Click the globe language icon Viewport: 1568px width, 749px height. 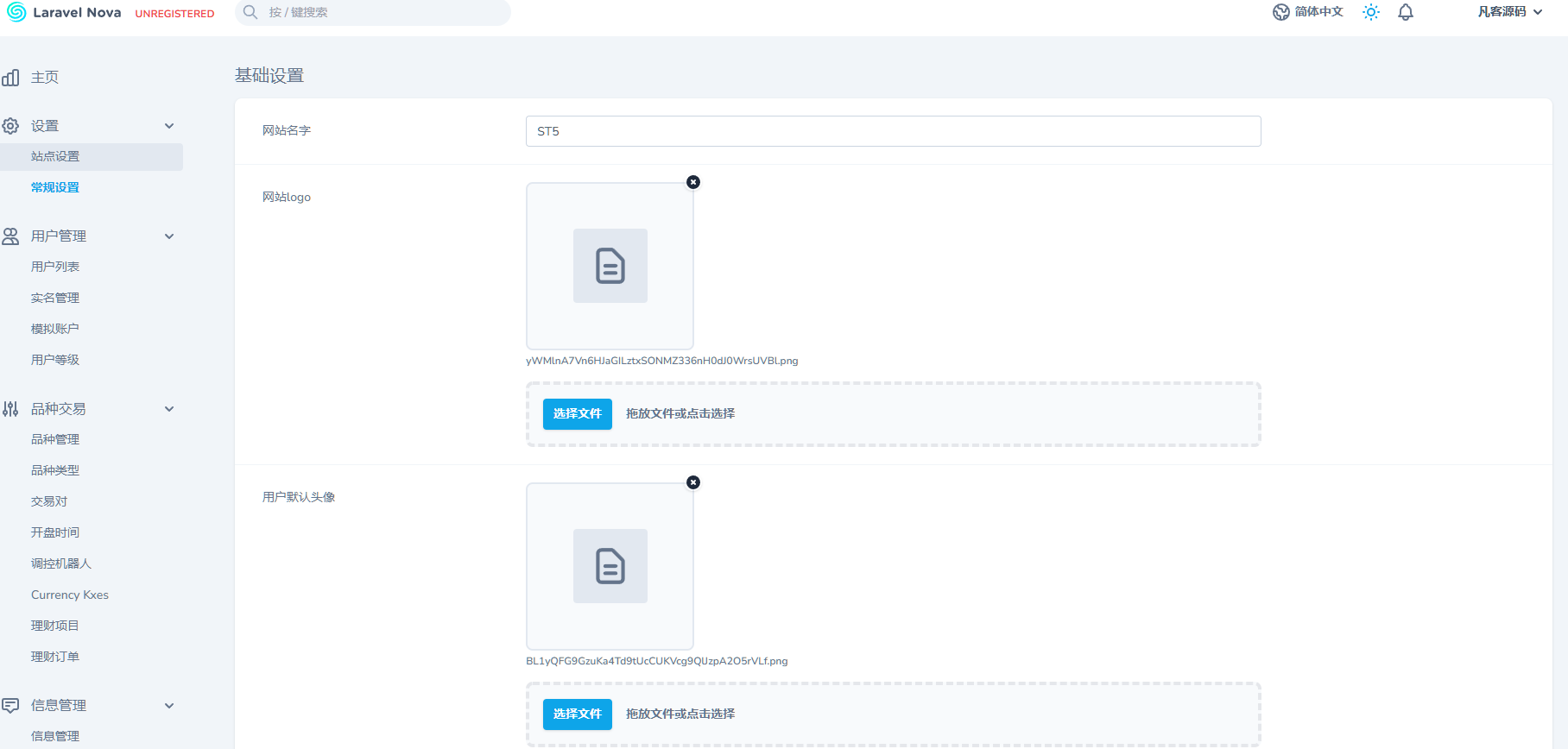pyautogui.click(x=1281, y=12)
